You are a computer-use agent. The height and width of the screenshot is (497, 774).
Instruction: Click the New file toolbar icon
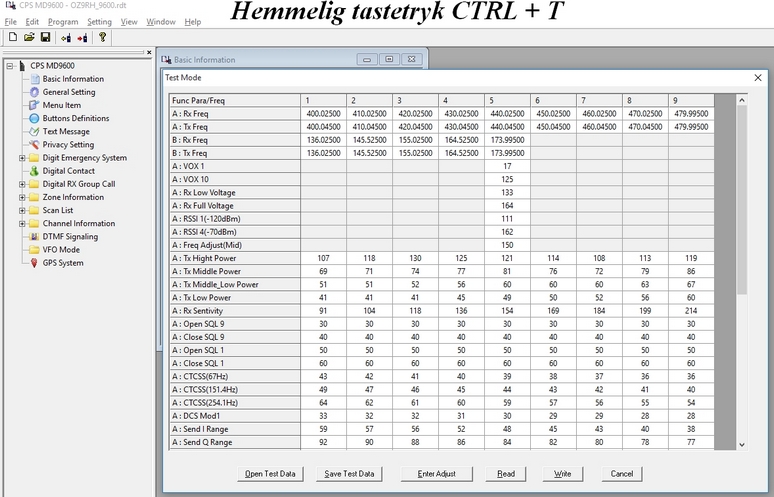[13, 37]
